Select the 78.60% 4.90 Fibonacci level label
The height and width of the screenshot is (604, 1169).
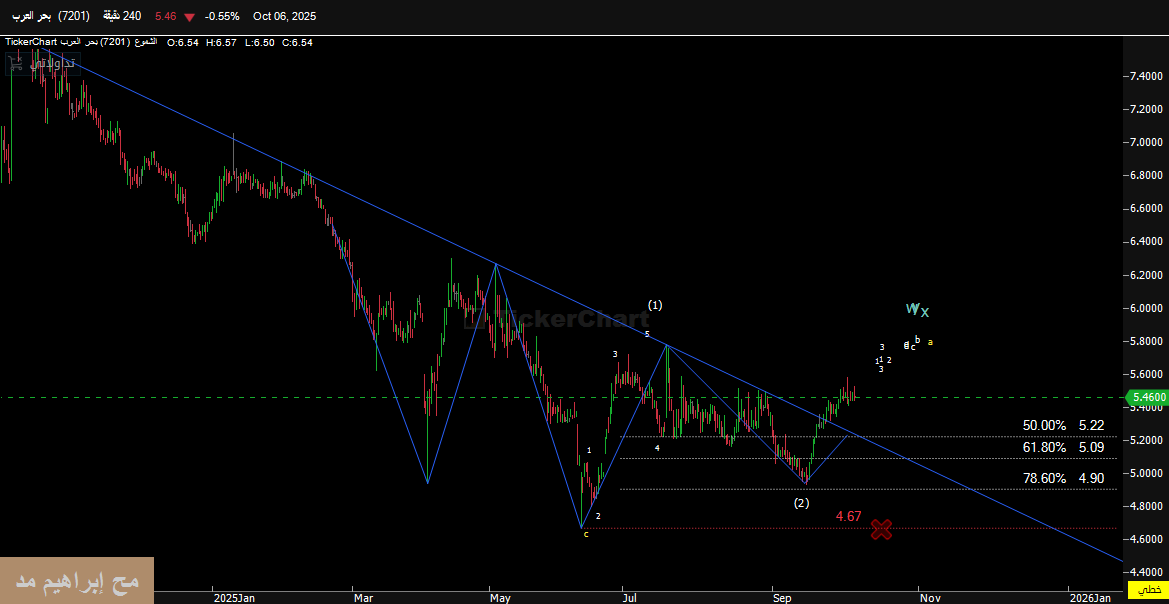[x=1062, y=479]
